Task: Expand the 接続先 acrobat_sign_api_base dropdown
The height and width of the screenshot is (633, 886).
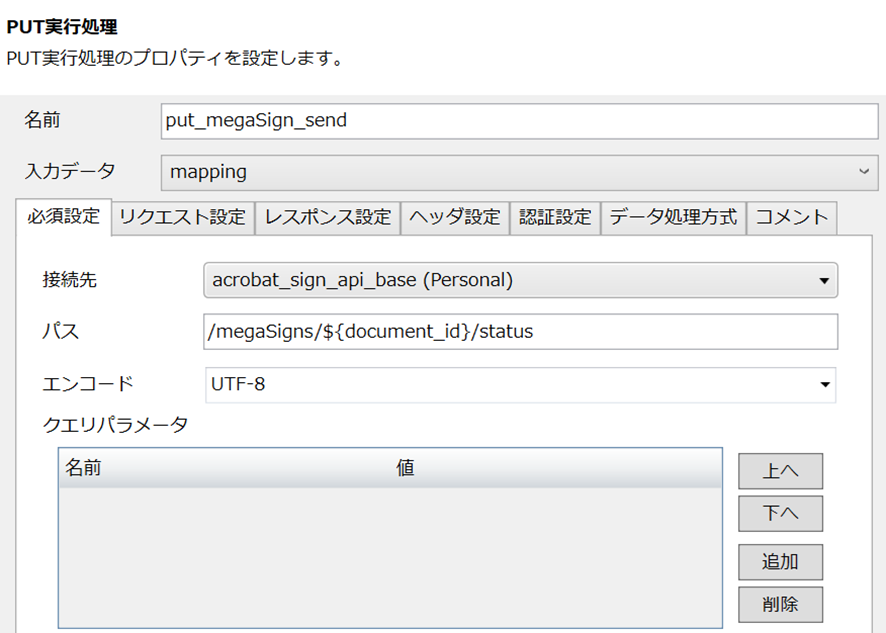Action: 519,281
